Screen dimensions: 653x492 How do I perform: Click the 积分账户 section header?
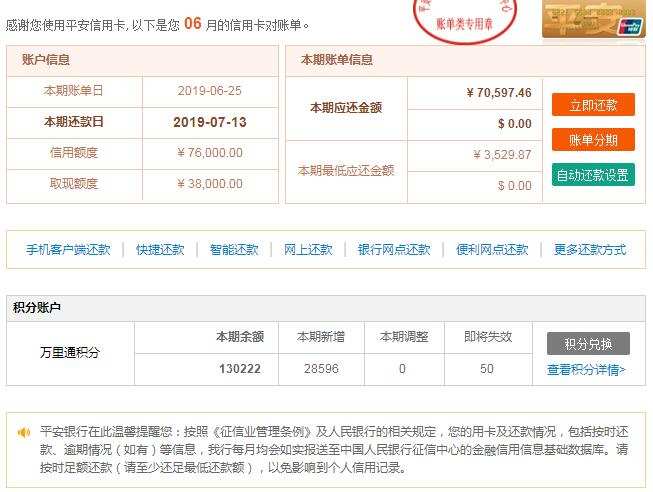(x=37, y=307)
